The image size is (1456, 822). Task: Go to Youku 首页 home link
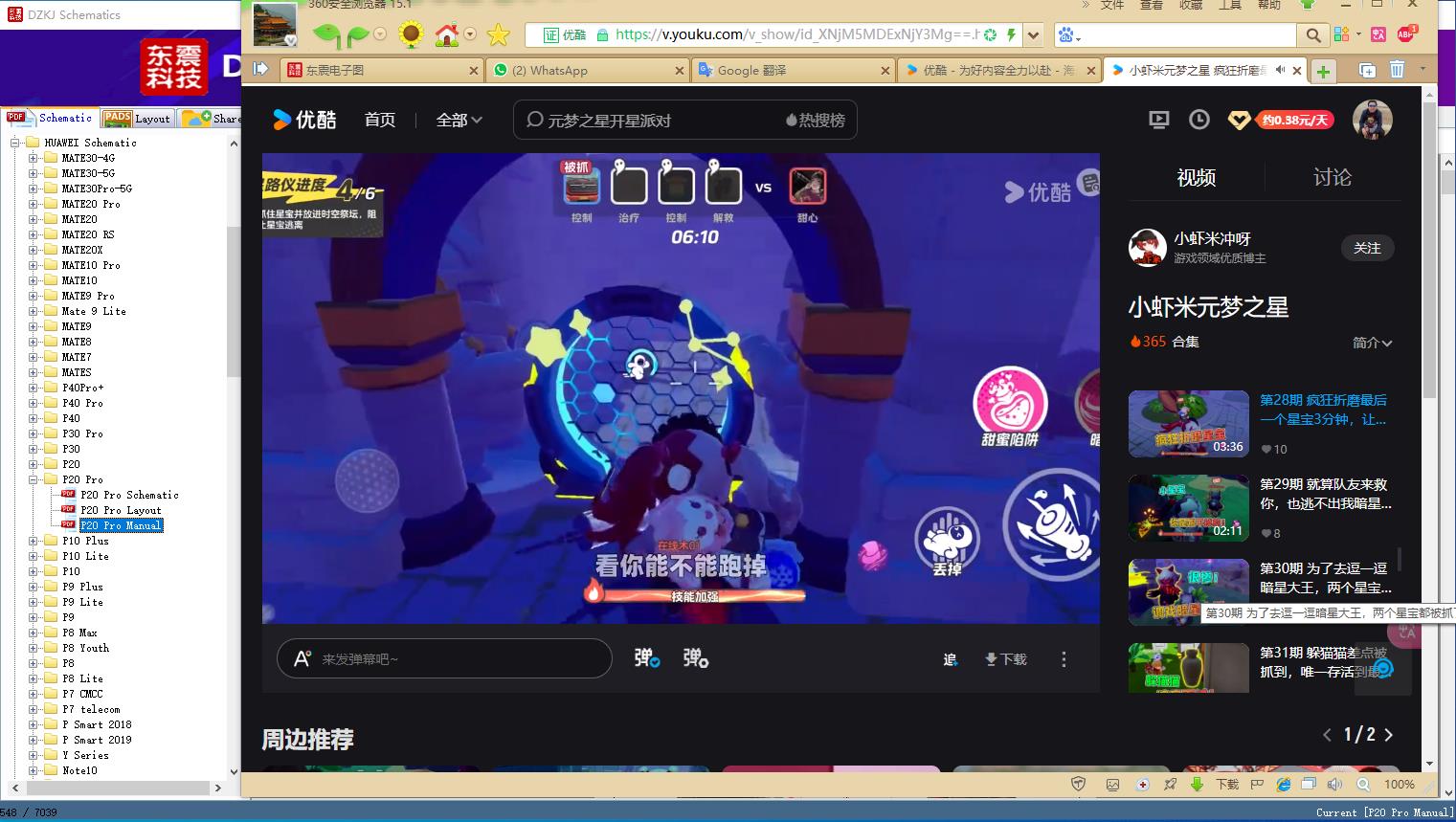click(380, 120)
